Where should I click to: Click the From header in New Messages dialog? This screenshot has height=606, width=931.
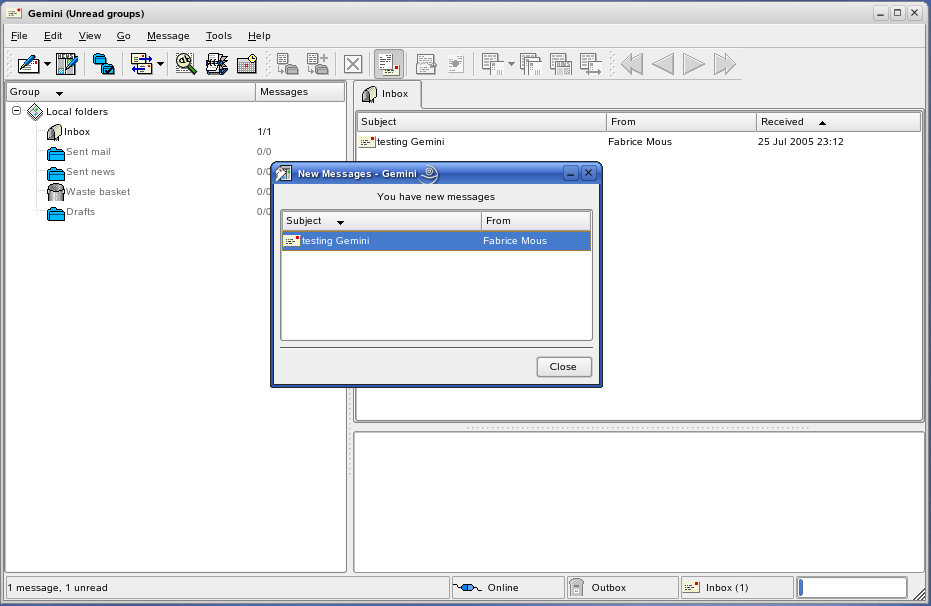pos(536,221)
